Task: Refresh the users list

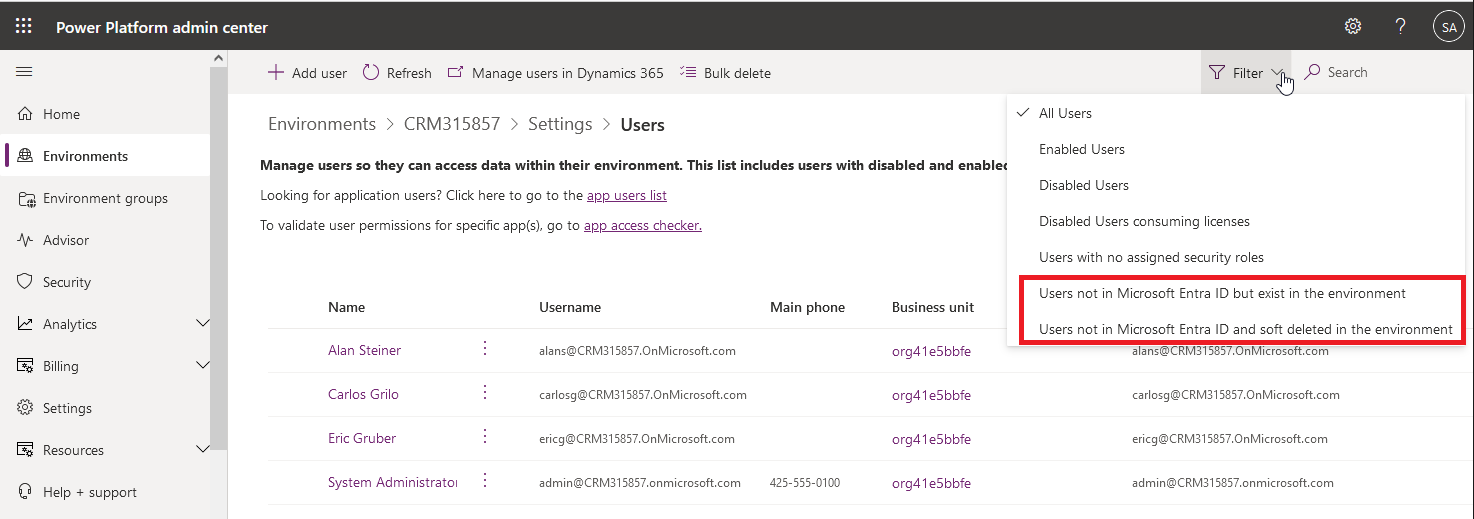Action: pos(397,73)
